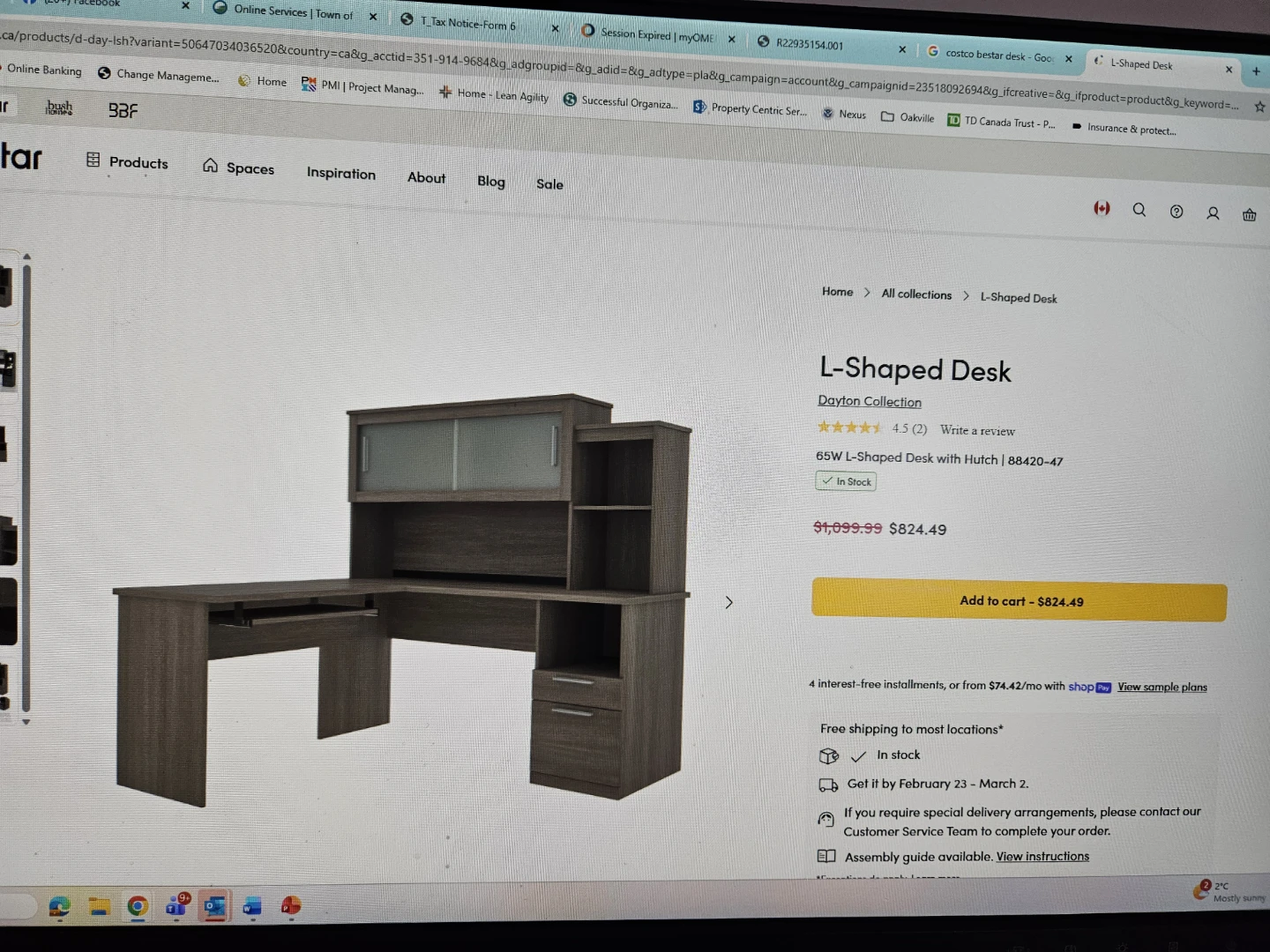
Task: Go to All collections breadcrumb
Action: coord(916,294)
